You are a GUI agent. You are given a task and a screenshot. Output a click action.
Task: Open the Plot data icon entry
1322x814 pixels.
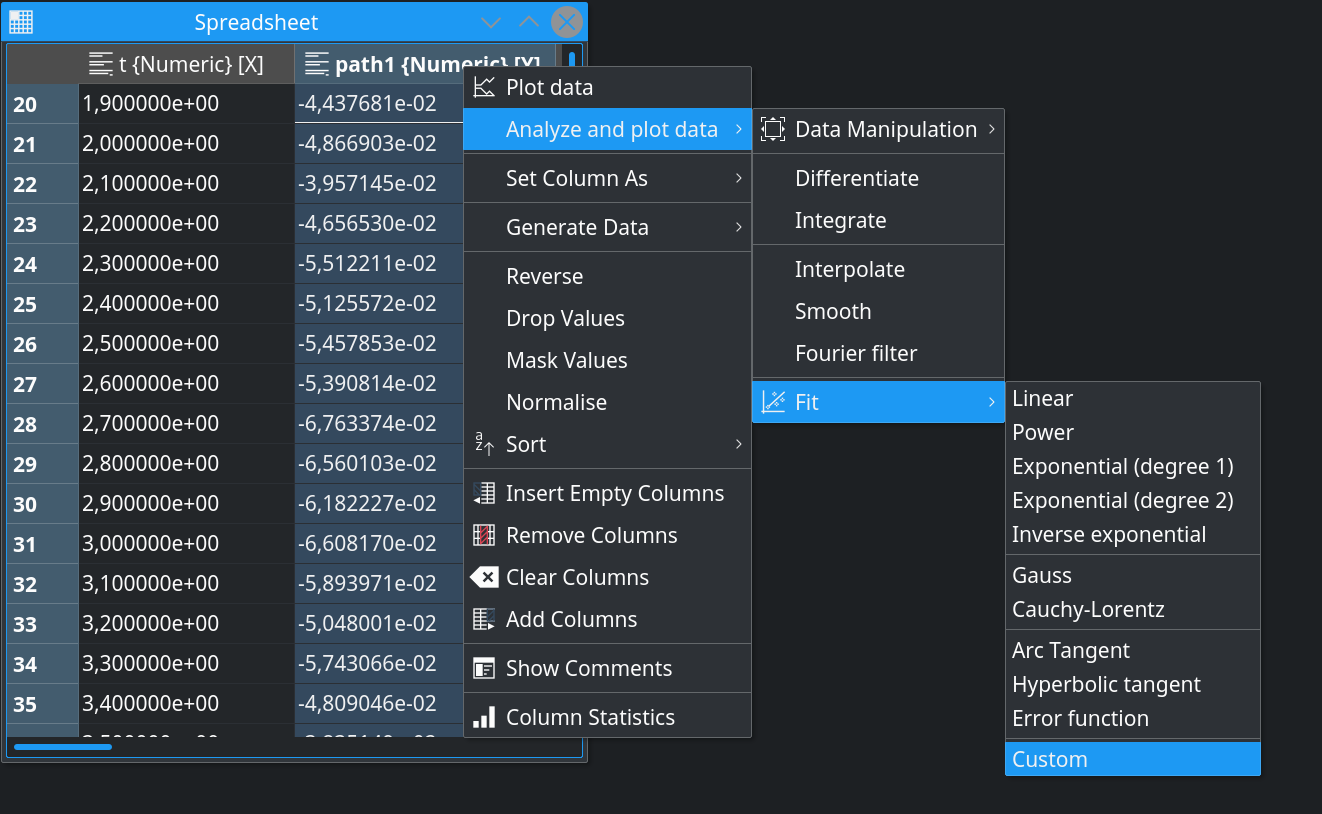tap(484, 87)
